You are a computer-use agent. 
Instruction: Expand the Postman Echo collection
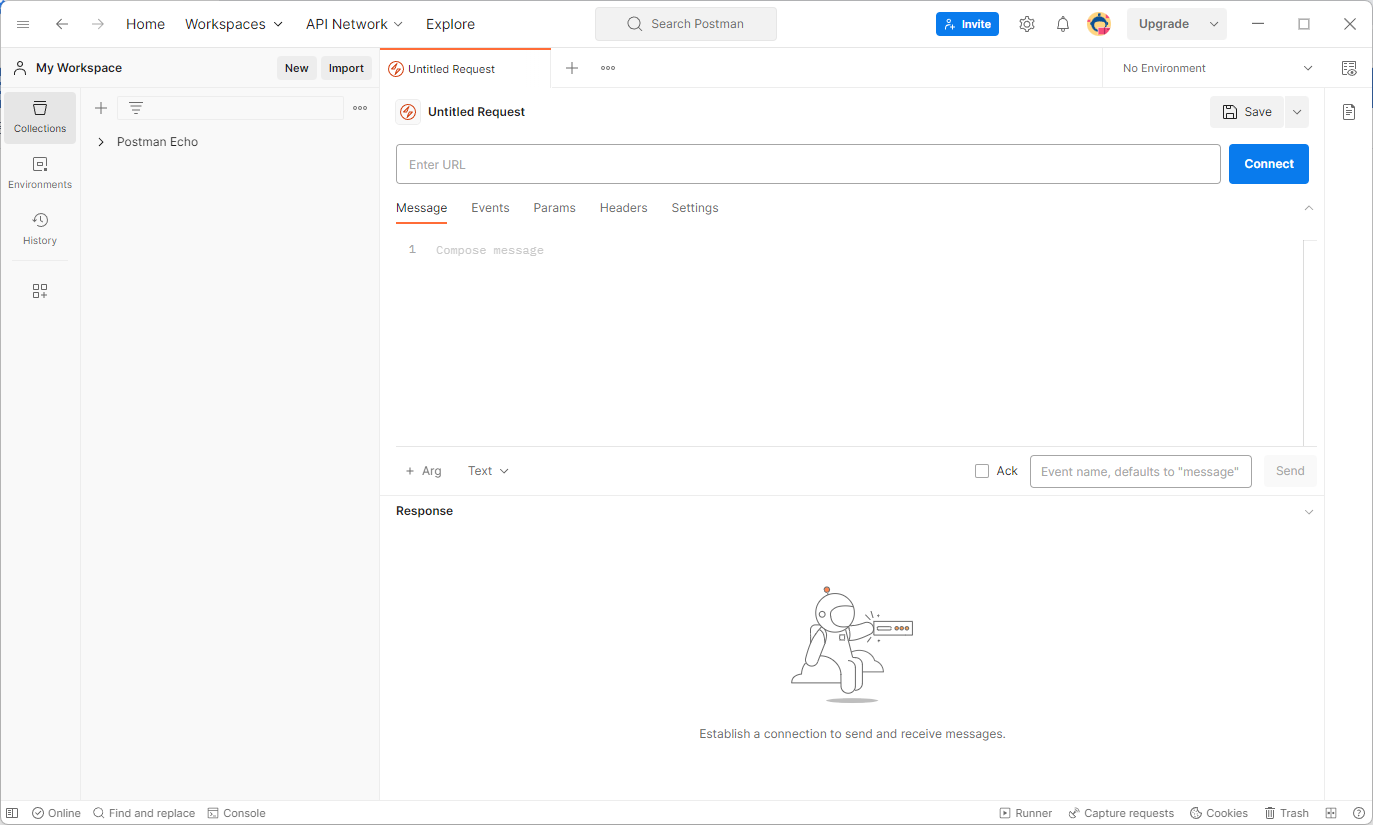[101, 142]
